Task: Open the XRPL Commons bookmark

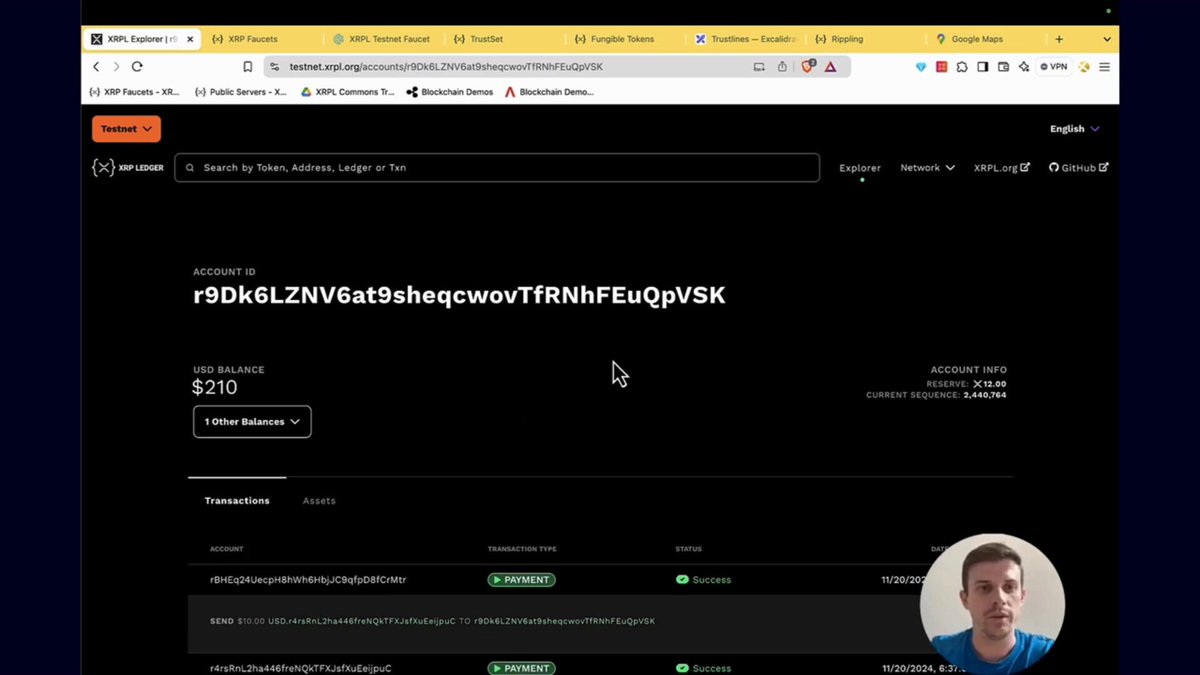Action: 348,92
